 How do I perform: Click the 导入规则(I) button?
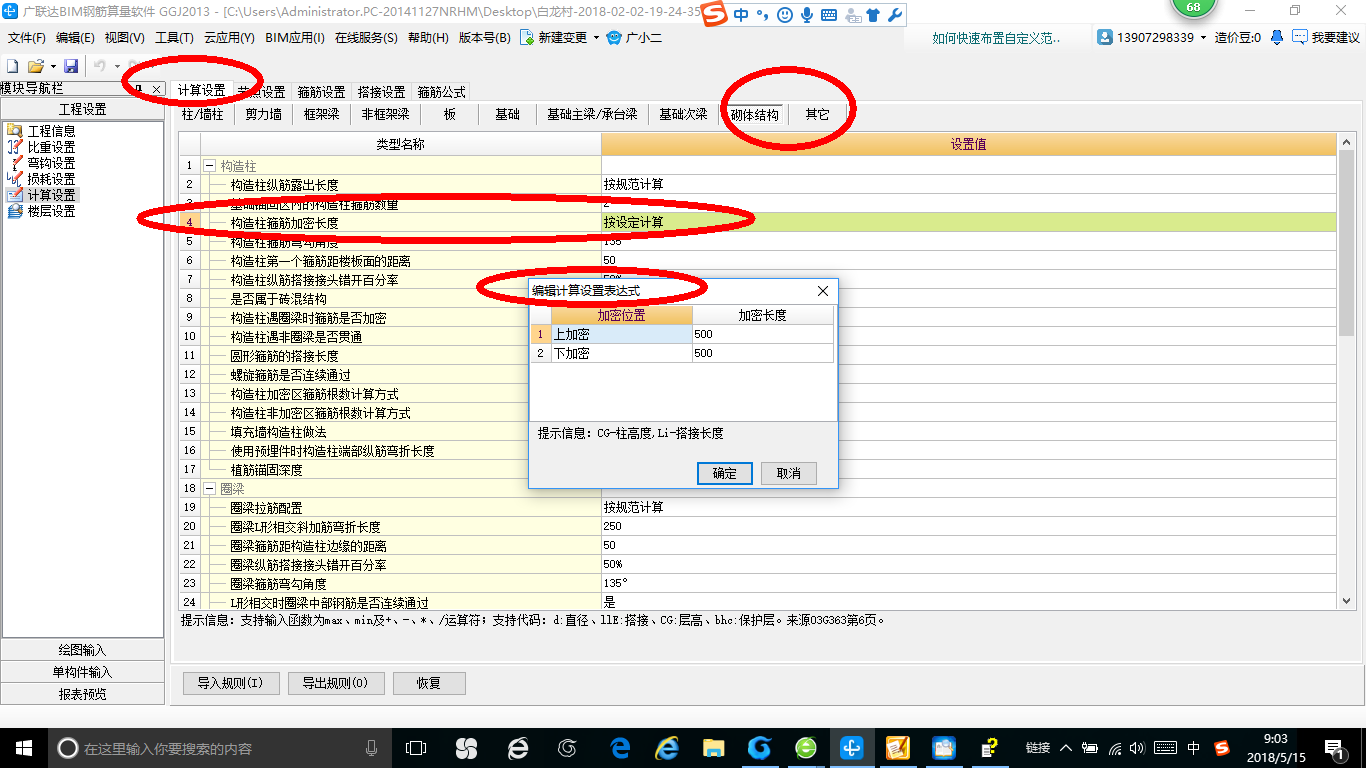230,683
